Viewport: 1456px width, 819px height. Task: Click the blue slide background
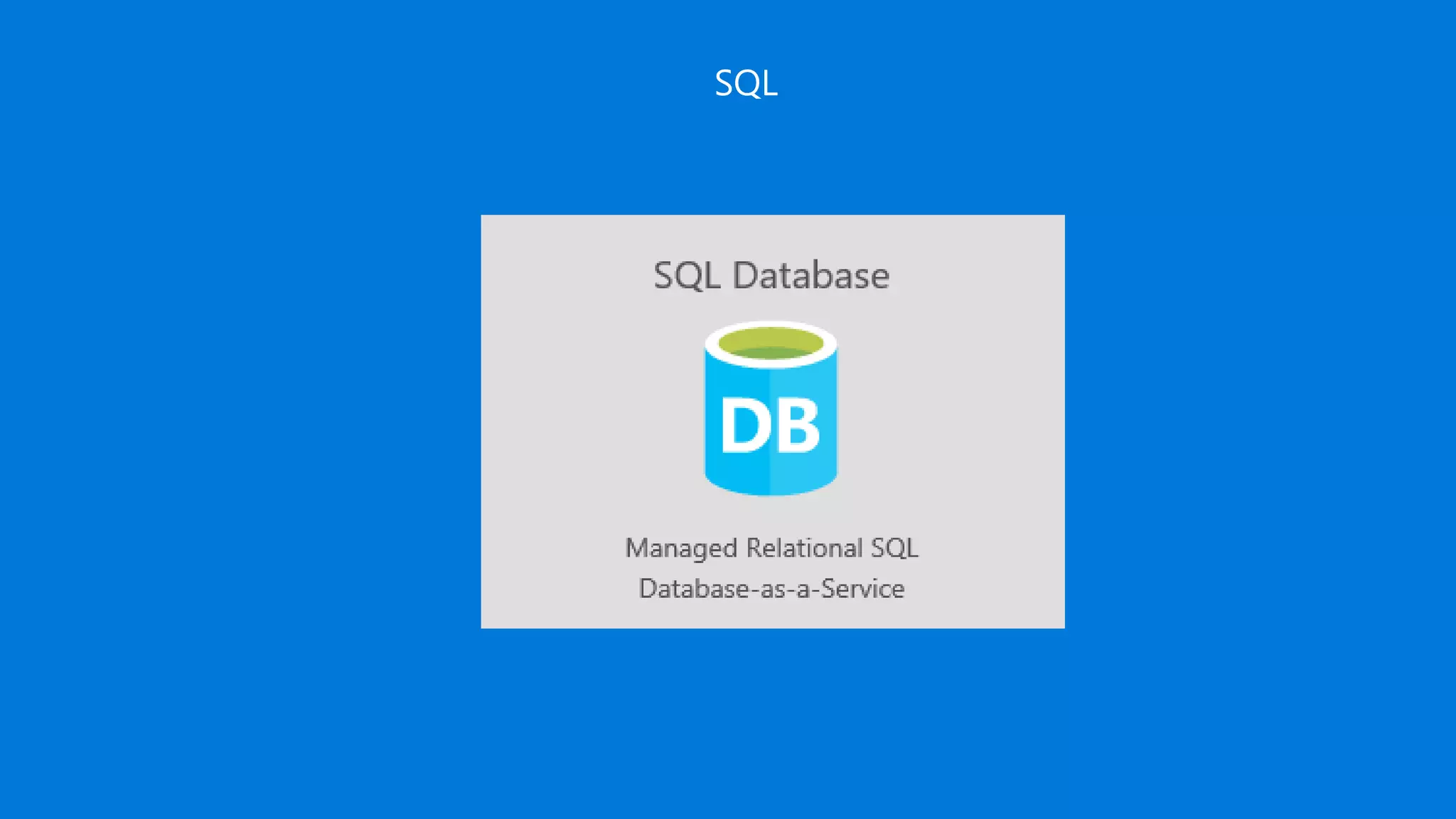pyautogui.click(x=213, y=427)
